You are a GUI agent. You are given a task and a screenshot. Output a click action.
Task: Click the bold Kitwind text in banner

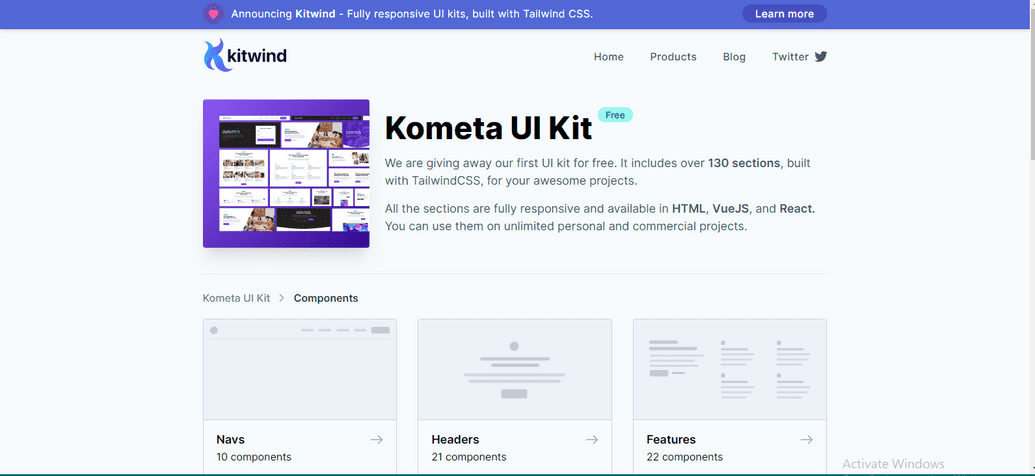pyautogui.click(x=316, y=14)
